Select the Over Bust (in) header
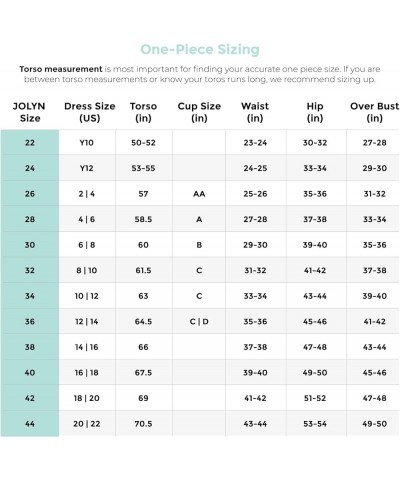 374,112
